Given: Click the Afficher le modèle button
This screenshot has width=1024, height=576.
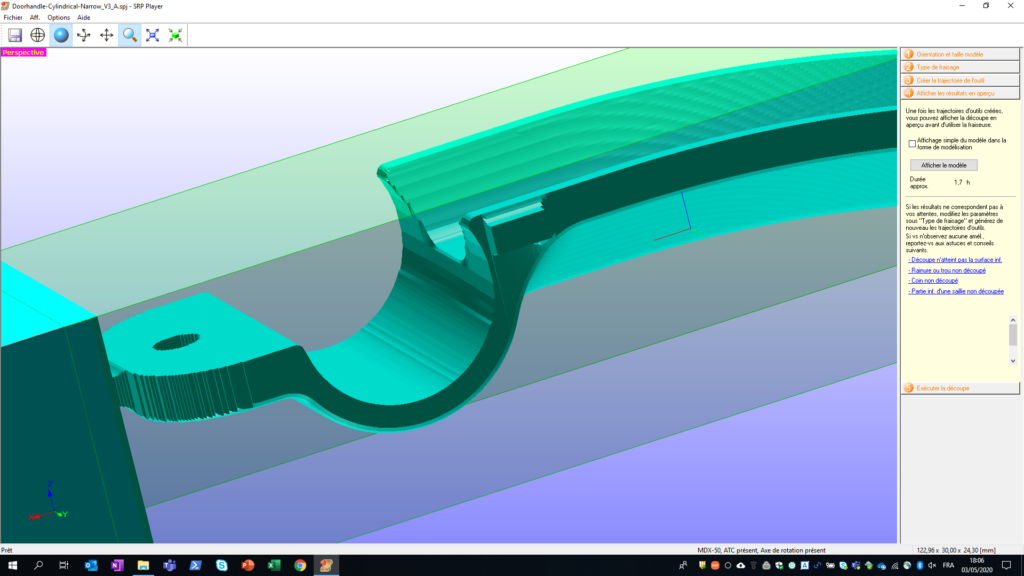Looking at the screenshot, I should tap(944, 165).
